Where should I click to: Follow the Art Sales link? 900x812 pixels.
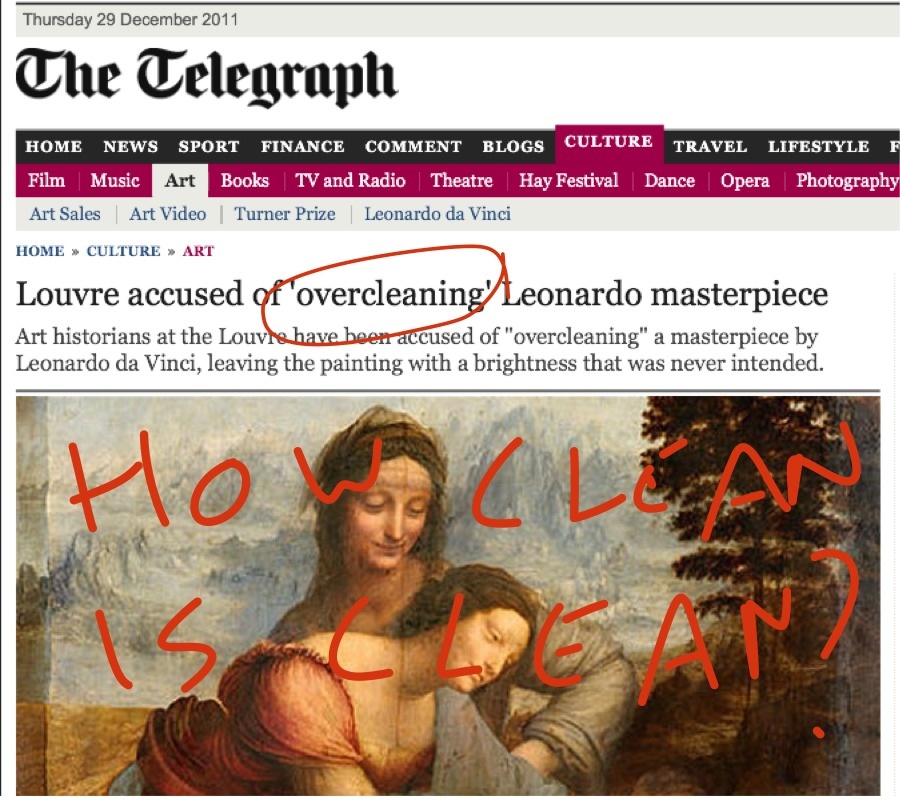point(65,214)
